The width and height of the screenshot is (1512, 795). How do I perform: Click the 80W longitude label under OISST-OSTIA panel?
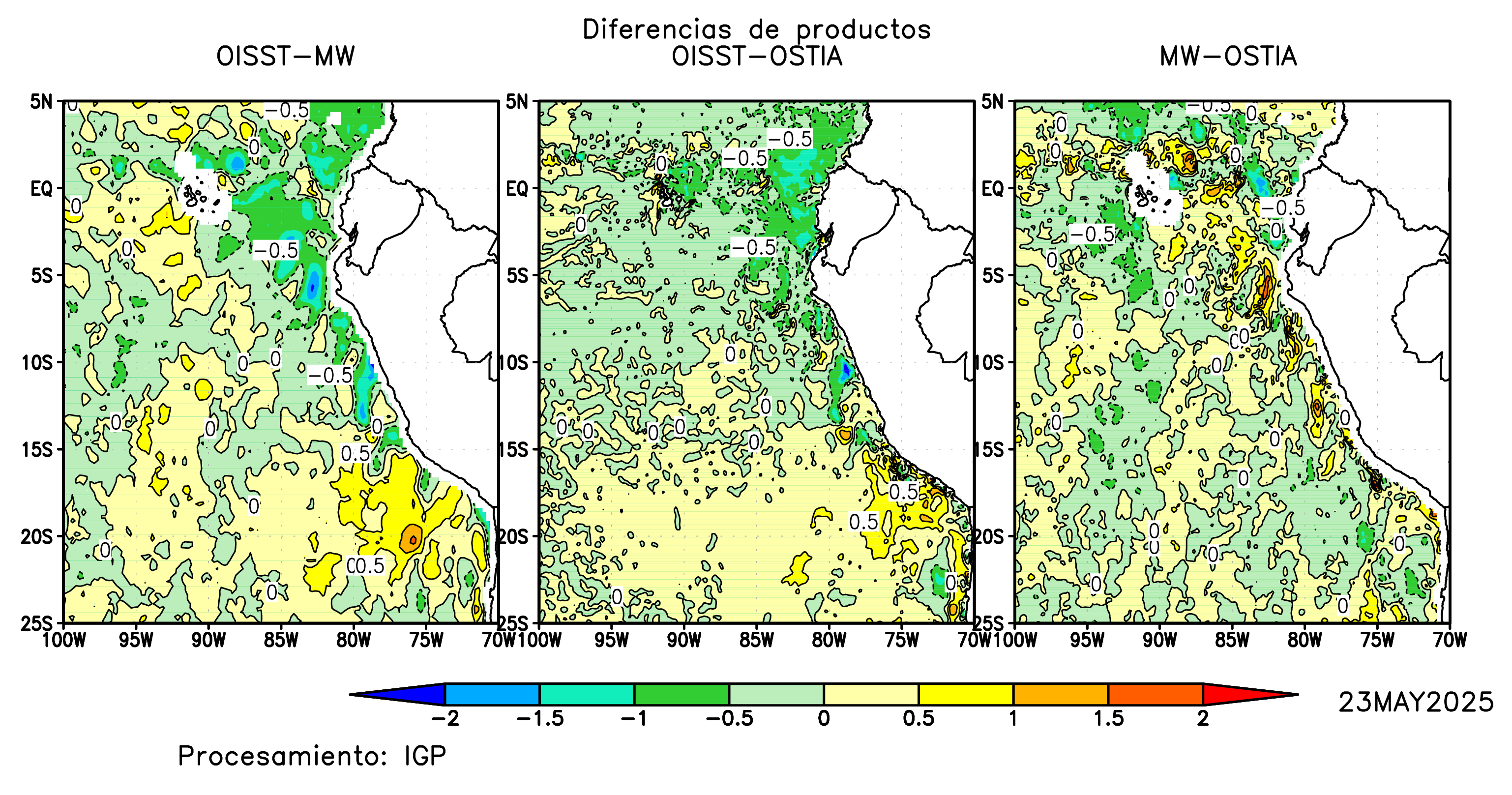pos(830,640)
